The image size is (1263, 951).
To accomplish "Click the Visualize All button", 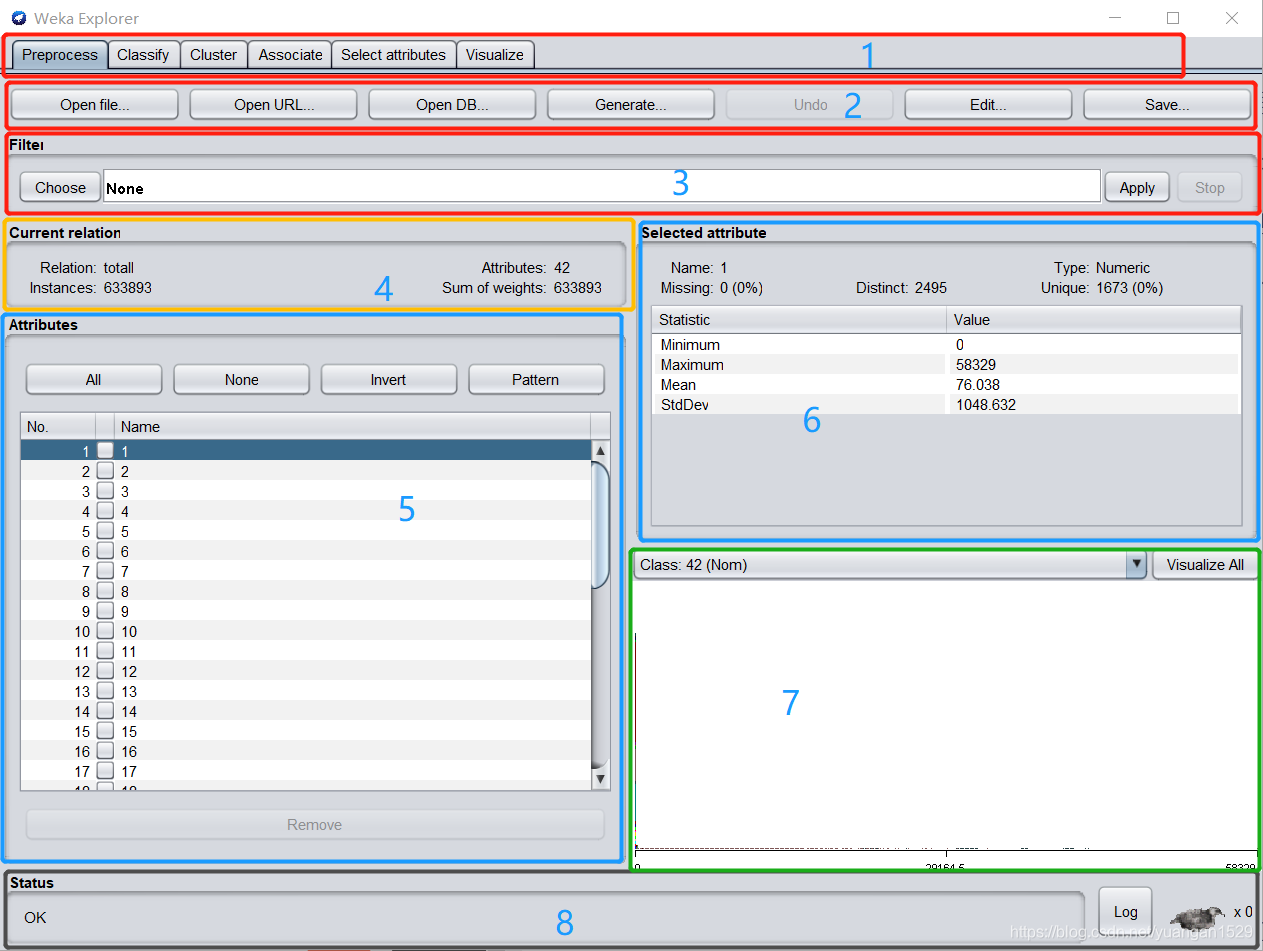I will (x=1205, y=565).
